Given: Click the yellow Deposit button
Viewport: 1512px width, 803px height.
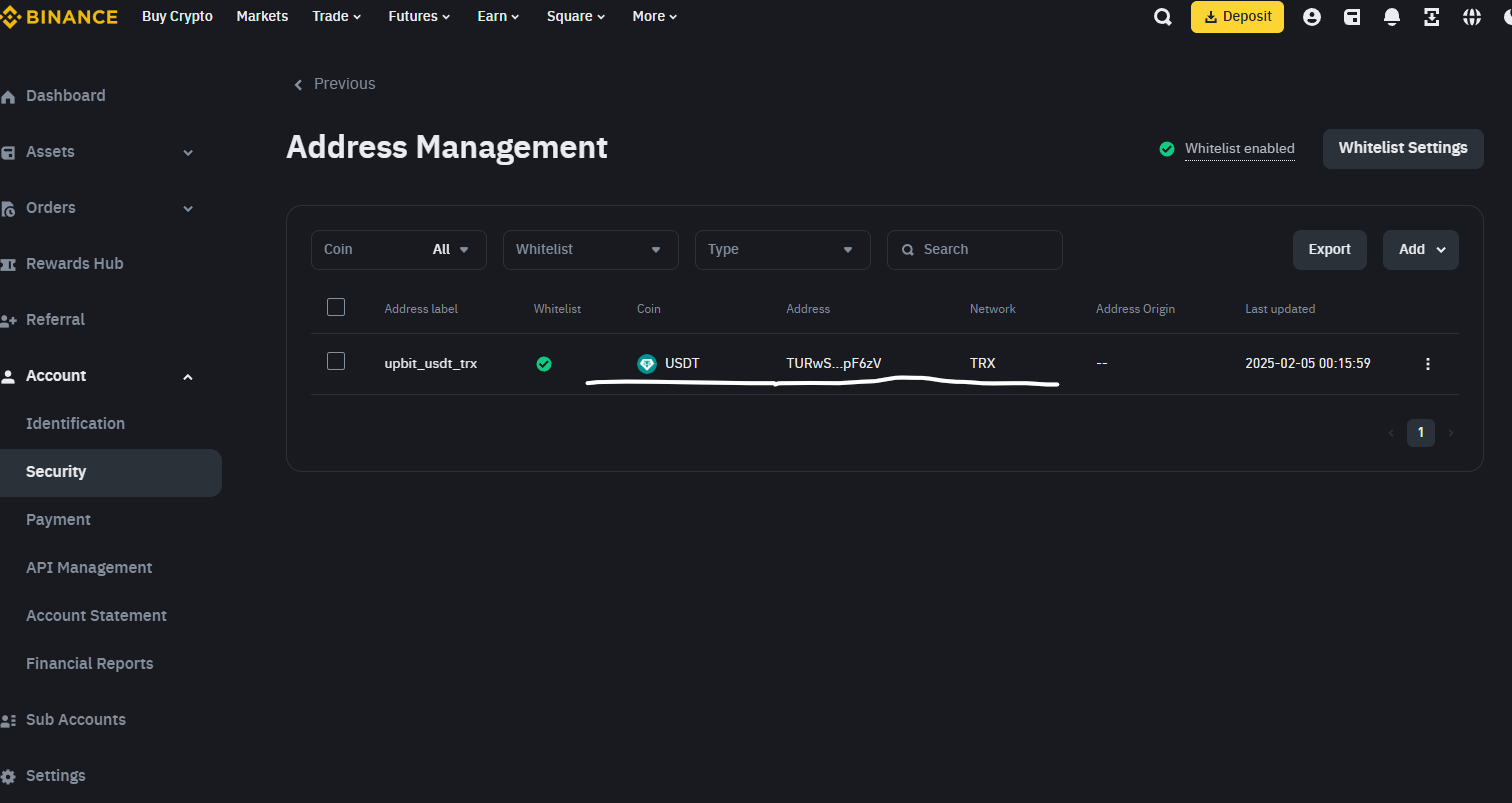Looking at the screenshot, I should click(1237, 17).
